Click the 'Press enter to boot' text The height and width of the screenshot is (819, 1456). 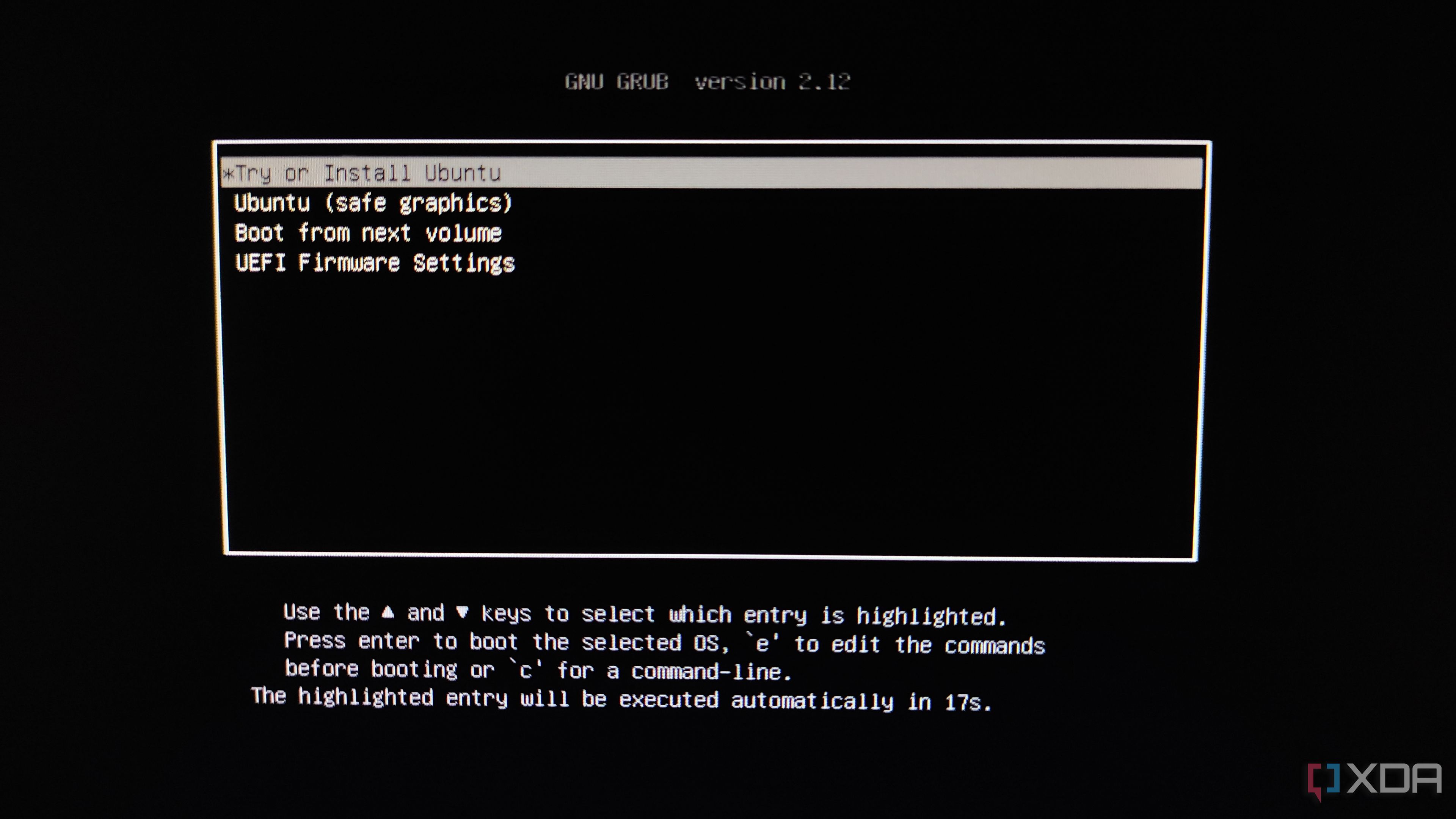(x=400, y=642)
